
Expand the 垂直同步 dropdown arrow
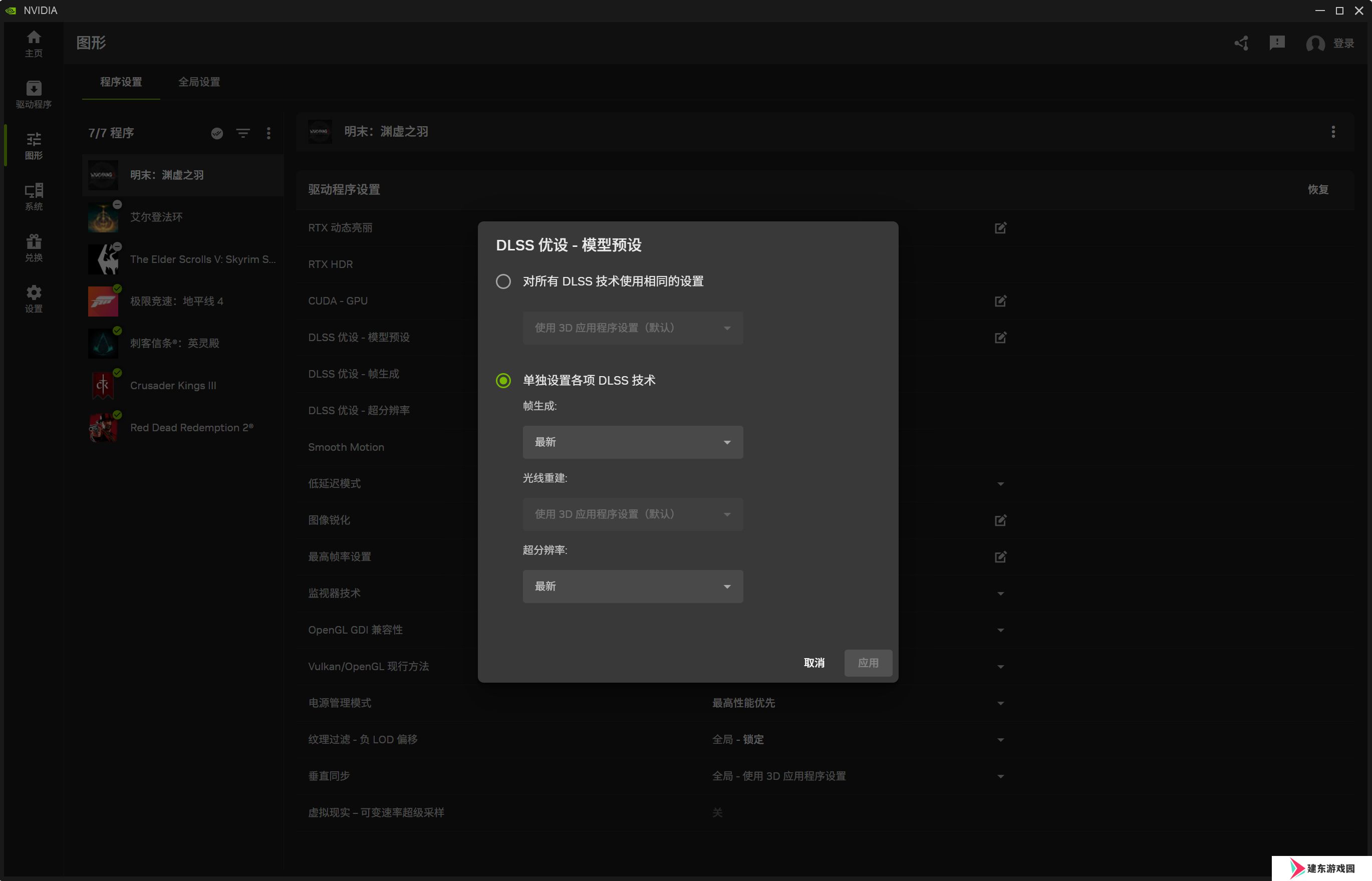point(1000,777)
